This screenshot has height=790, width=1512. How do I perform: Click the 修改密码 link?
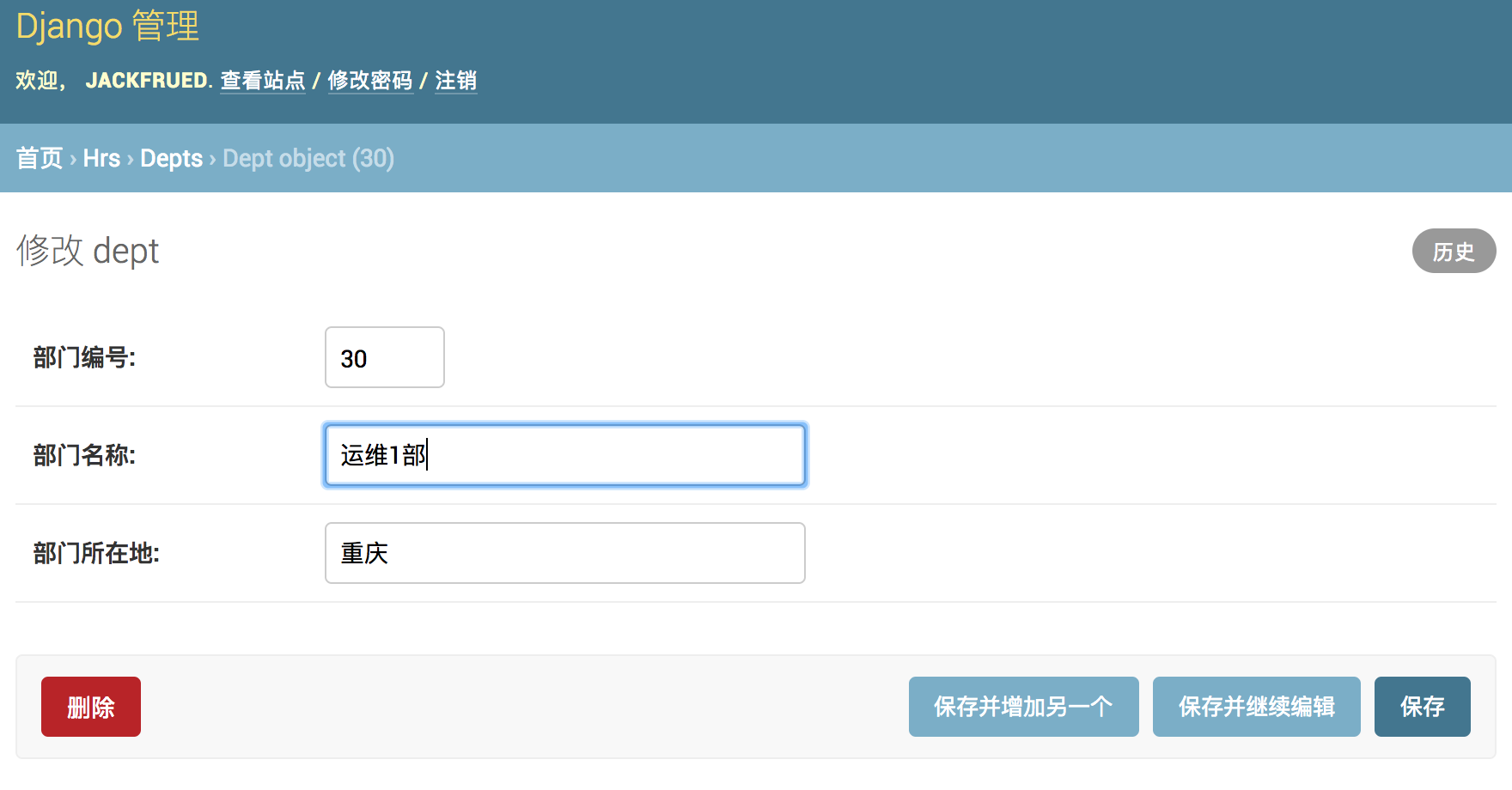370,81
